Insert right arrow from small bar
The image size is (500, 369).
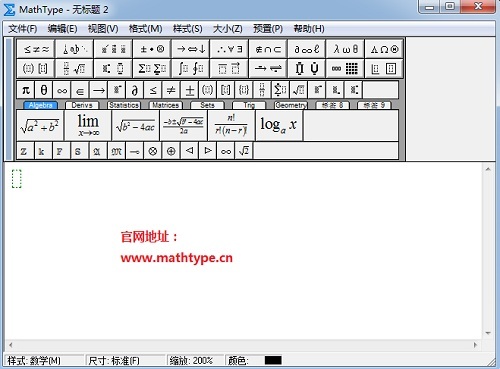(x=98, y=90)
